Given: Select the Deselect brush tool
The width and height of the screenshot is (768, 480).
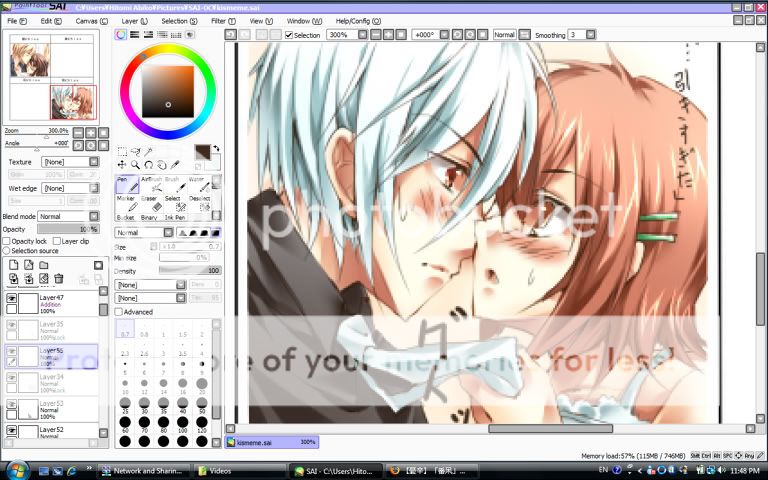Looking at the screenshot, I should (x=199, y=203).
